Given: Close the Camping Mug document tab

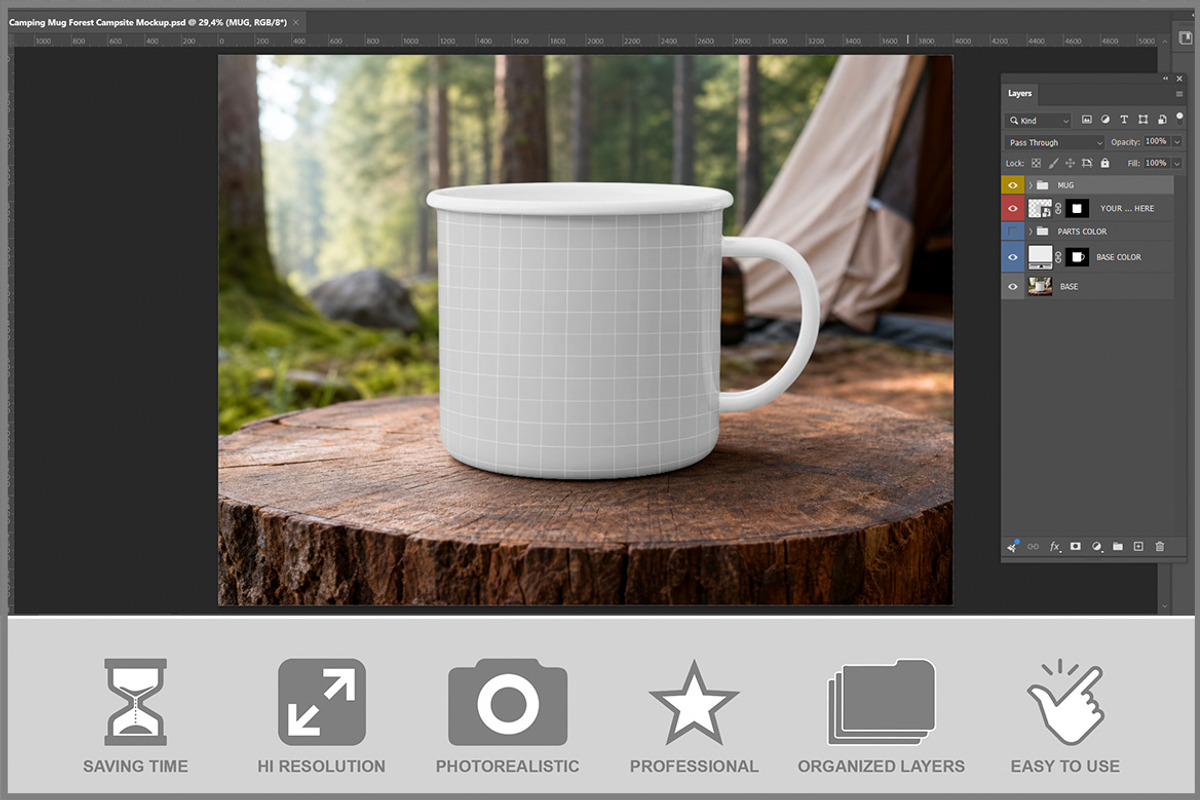Looking at the screenshot, I should pos(296,22).
